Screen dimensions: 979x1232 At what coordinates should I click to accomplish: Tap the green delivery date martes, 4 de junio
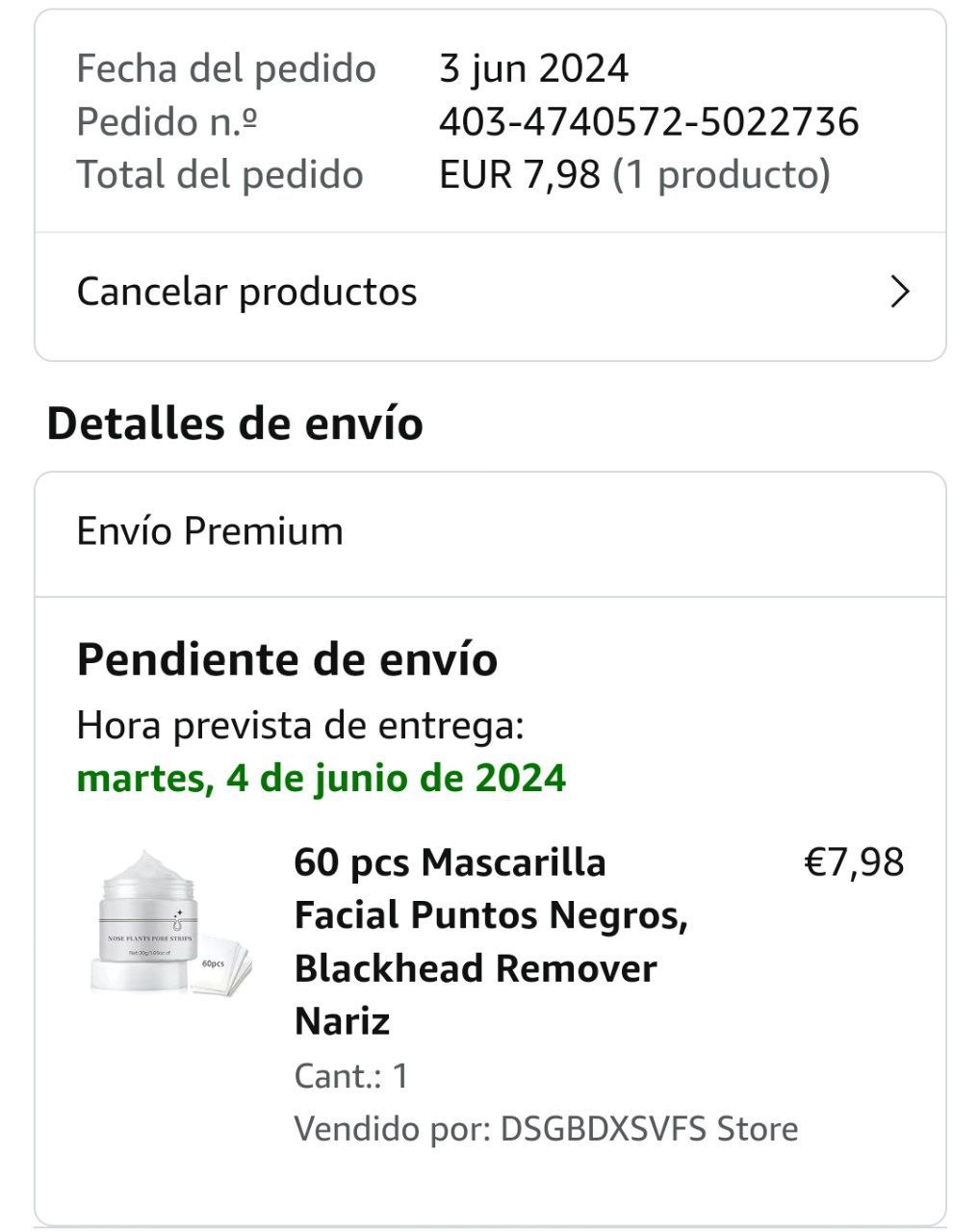[x=321, y=778]
